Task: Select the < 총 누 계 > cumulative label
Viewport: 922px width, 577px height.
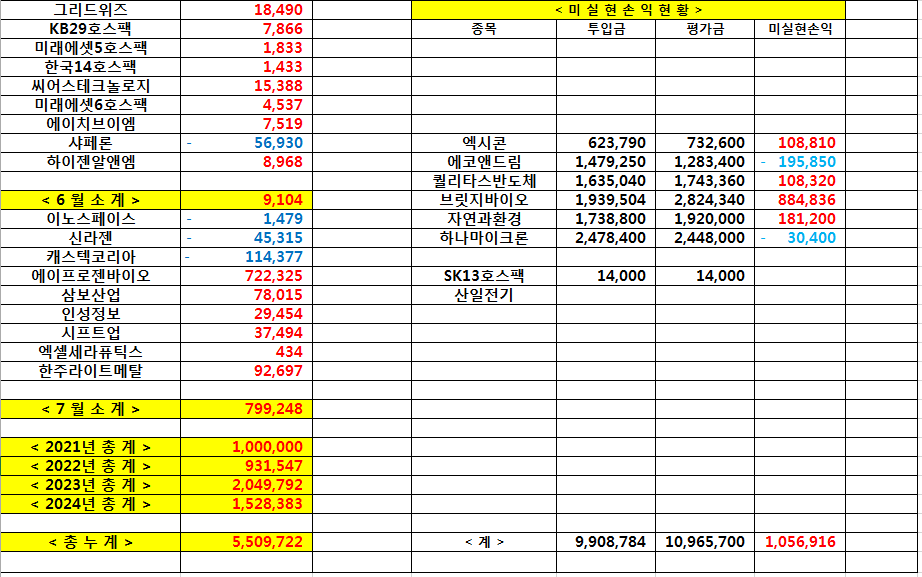Action: [x=91, y=542]
